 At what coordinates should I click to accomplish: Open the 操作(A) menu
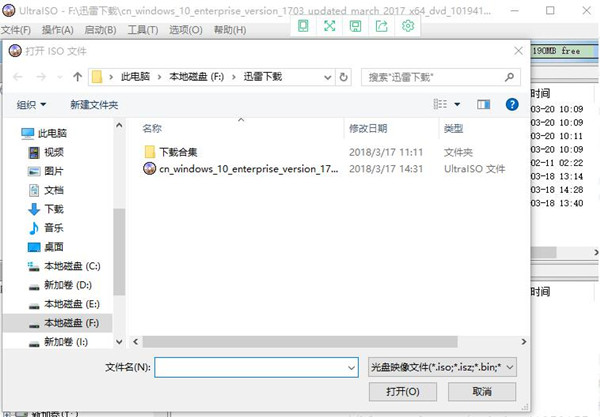click(58, 30)
